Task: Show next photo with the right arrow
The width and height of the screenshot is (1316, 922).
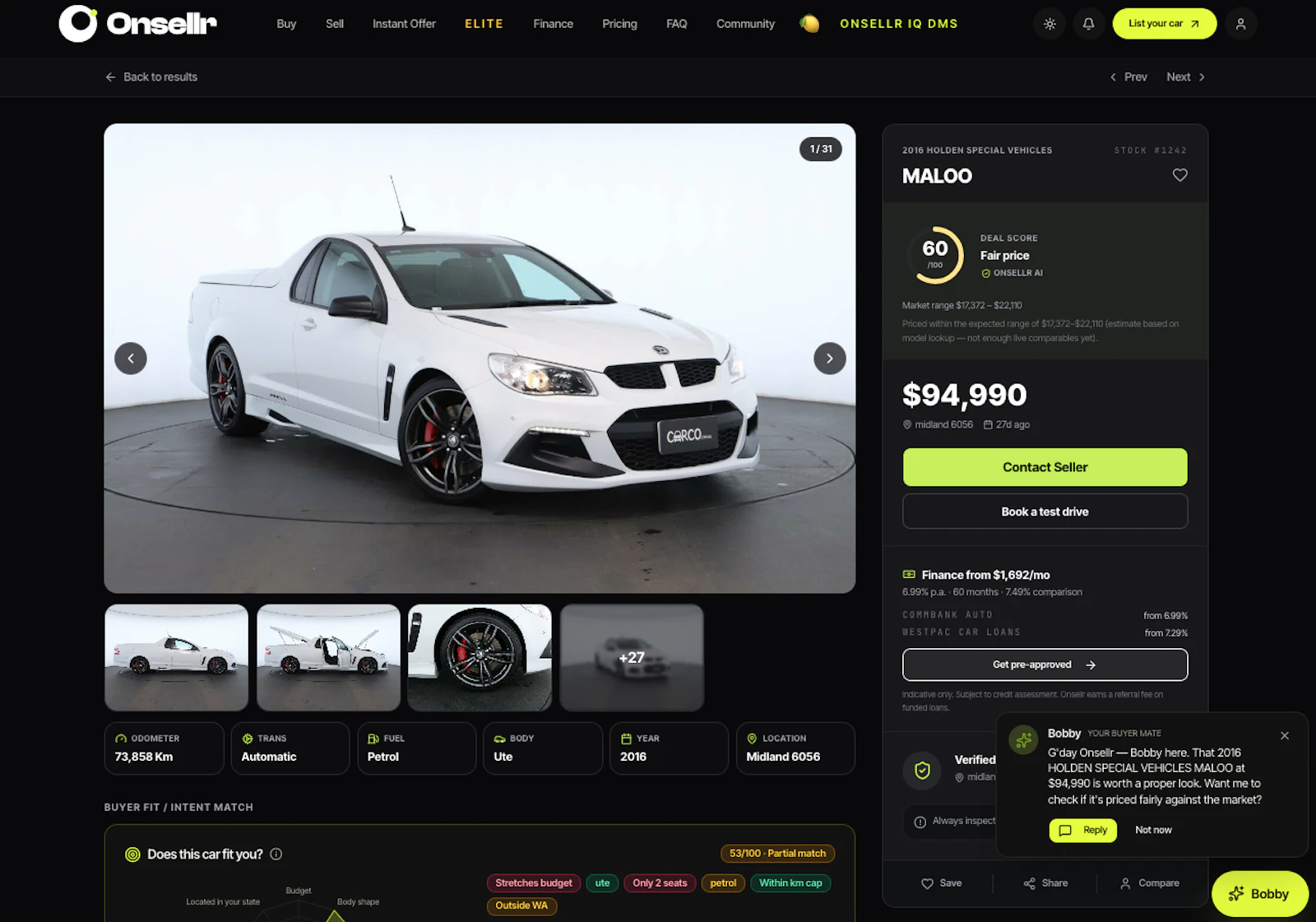Action: pos(829,359)
